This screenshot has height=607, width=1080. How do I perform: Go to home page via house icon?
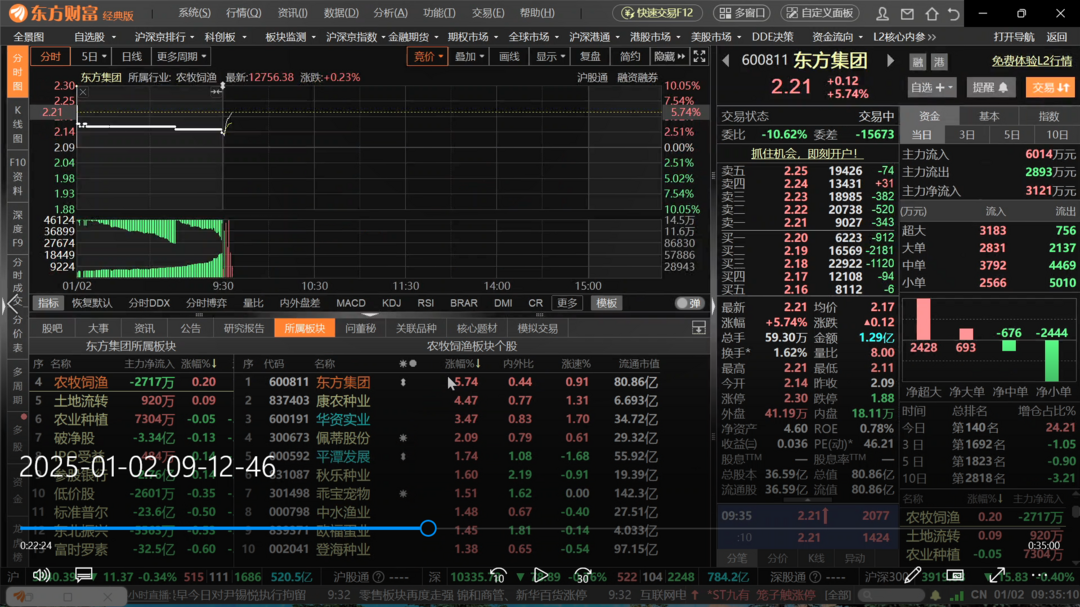click(x=931, y=13)
